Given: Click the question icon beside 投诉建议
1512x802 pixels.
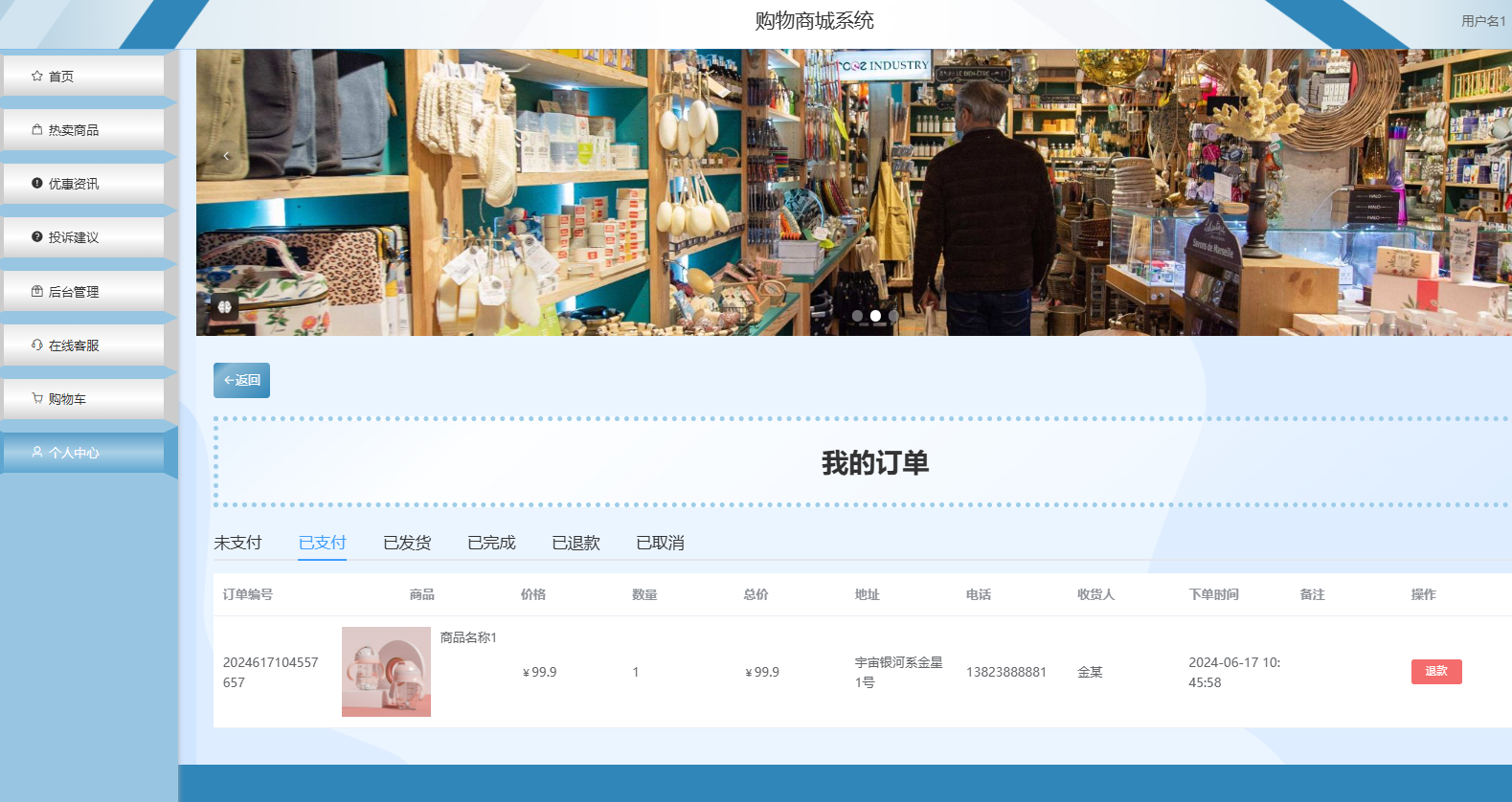Looking at the screenshot, I should (x=36, y=236).
